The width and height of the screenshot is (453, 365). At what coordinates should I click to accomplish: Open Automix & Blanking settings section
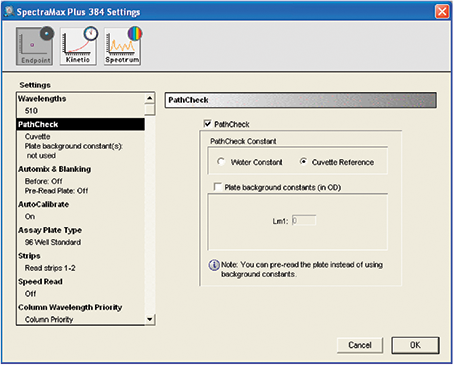coord(54,169)
